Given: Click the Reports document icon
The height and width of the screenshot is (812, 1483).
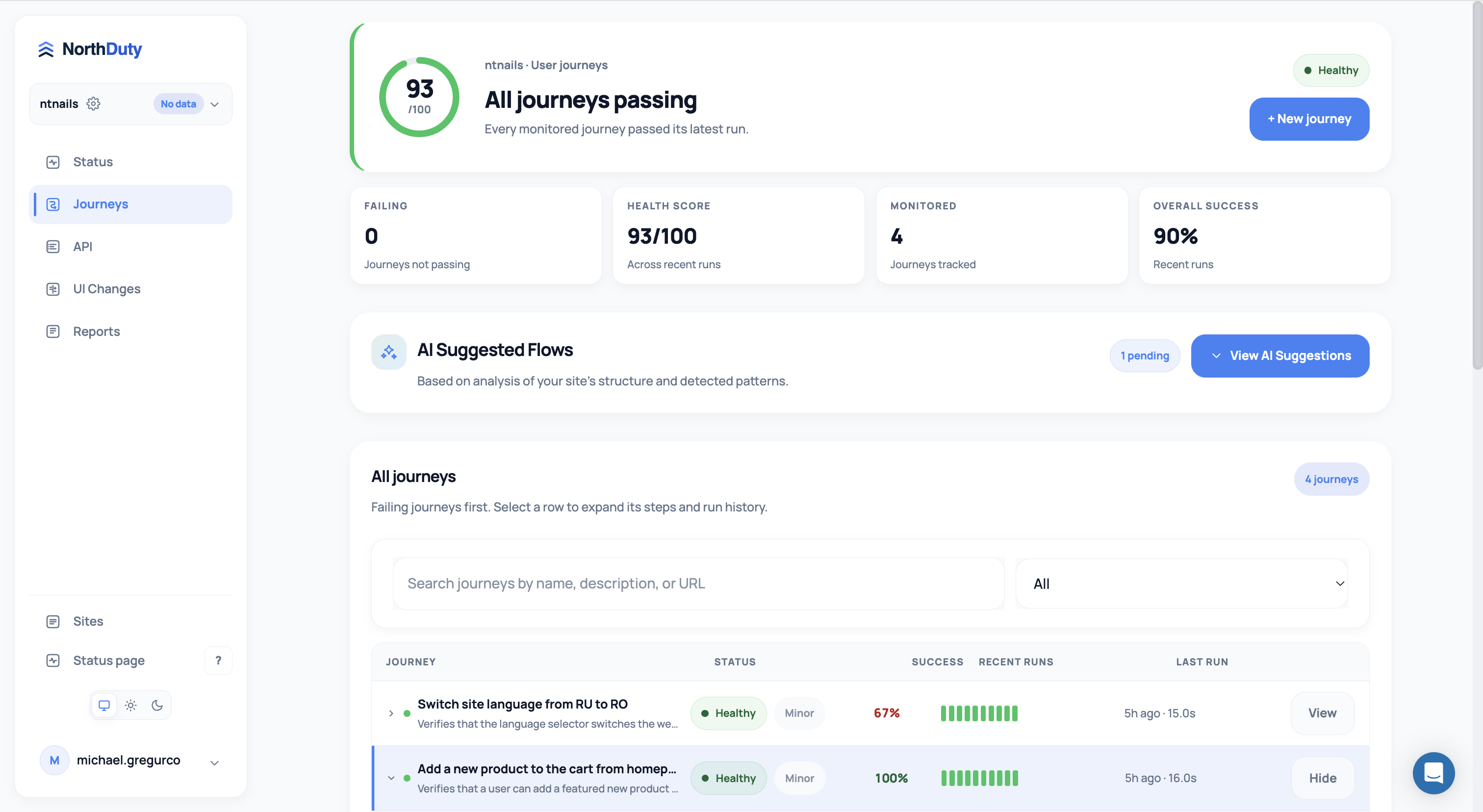Looking at the screenshot, I should [x=53, y=331].
